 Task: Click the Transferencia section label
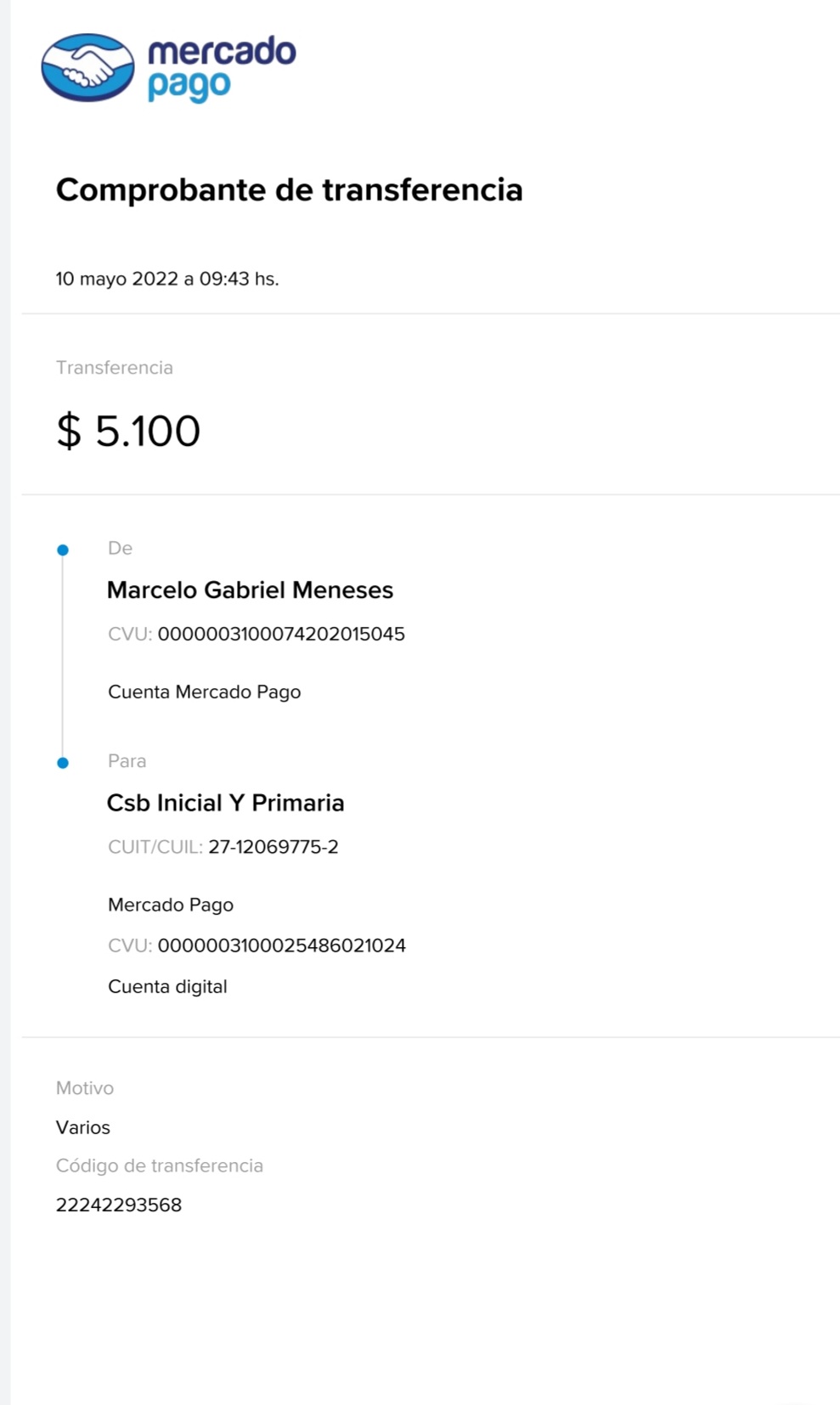[x=115, y=368]
